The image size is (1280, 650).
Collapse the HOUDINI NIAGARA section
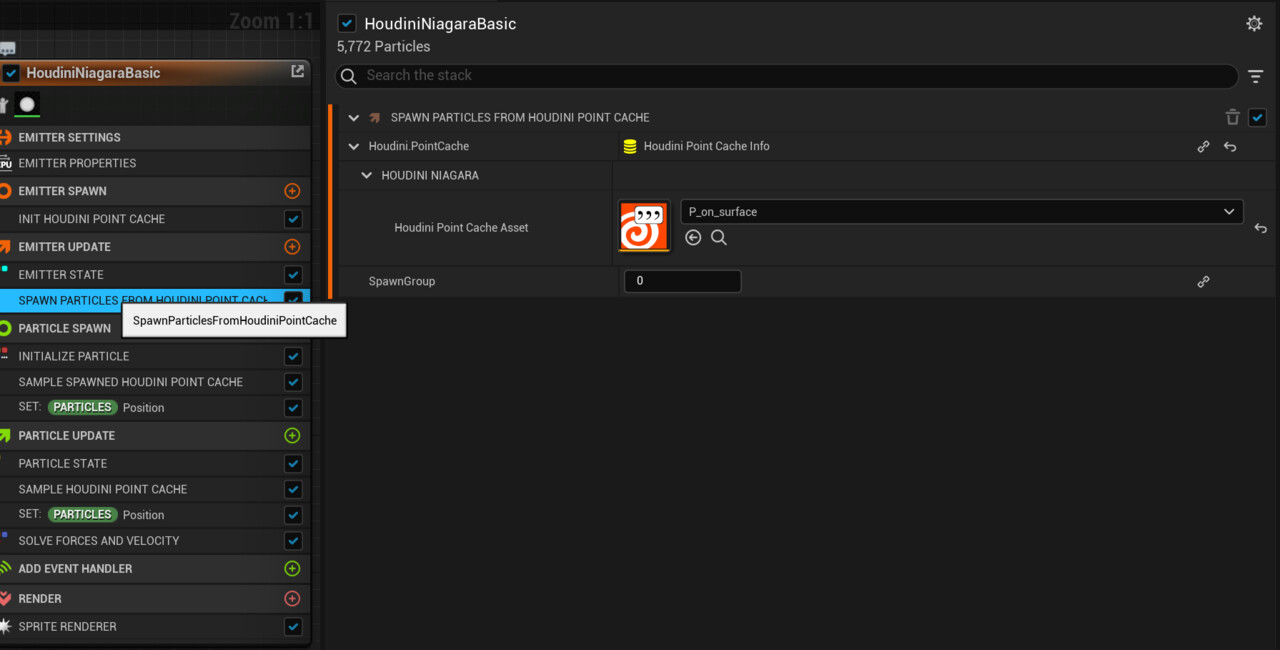point(365,175)
